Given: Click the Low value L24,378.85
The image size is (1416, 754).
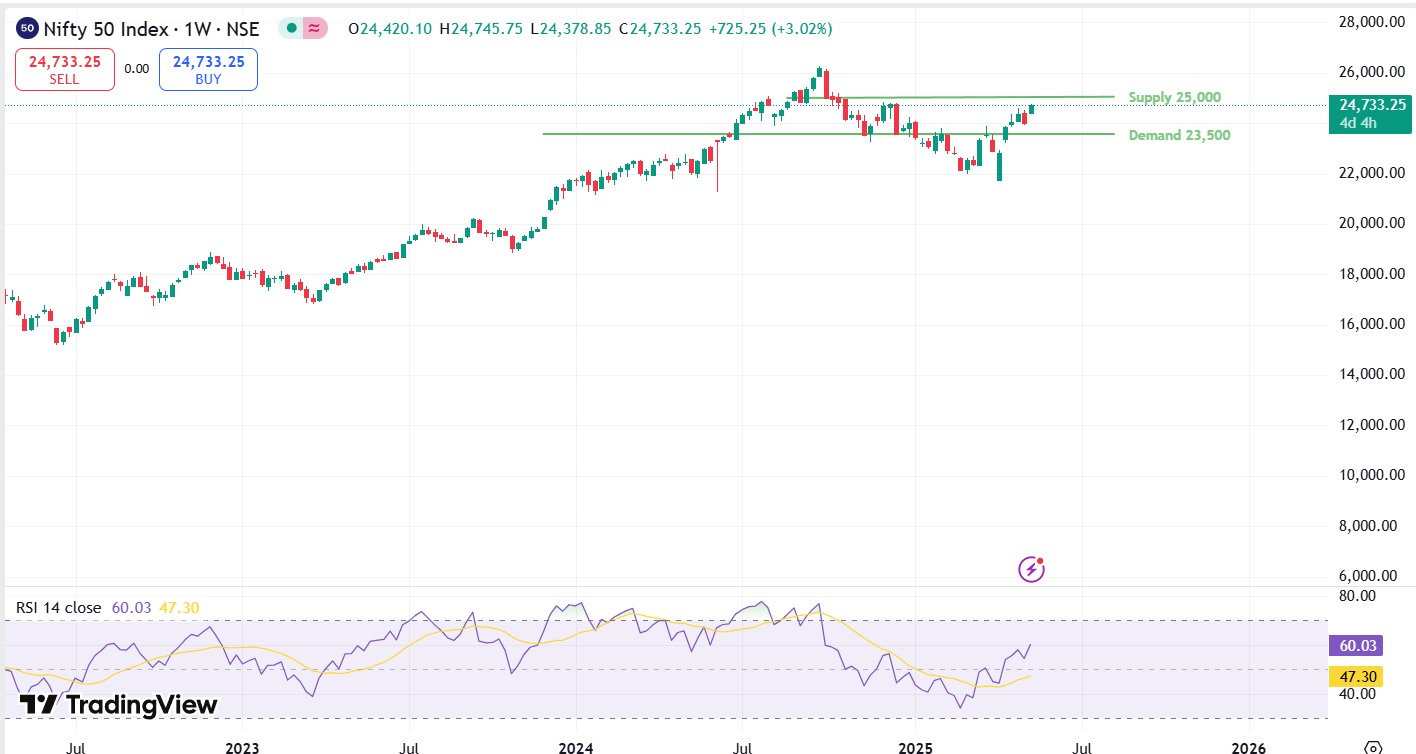Looking at the screenshot, I should pos(570,29).
